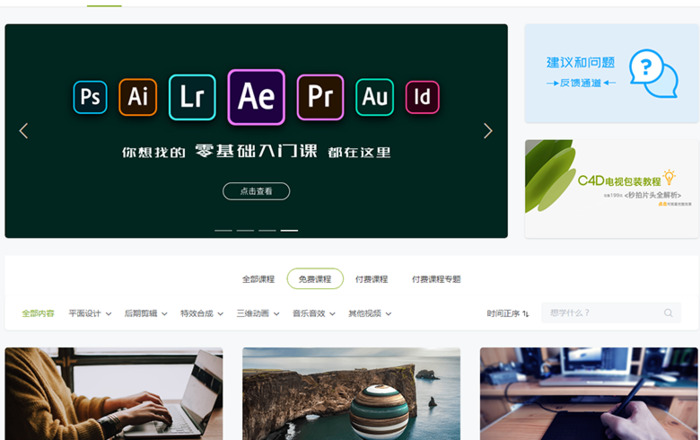Open the 建议和问题 feedback banner

pos(612,73)
